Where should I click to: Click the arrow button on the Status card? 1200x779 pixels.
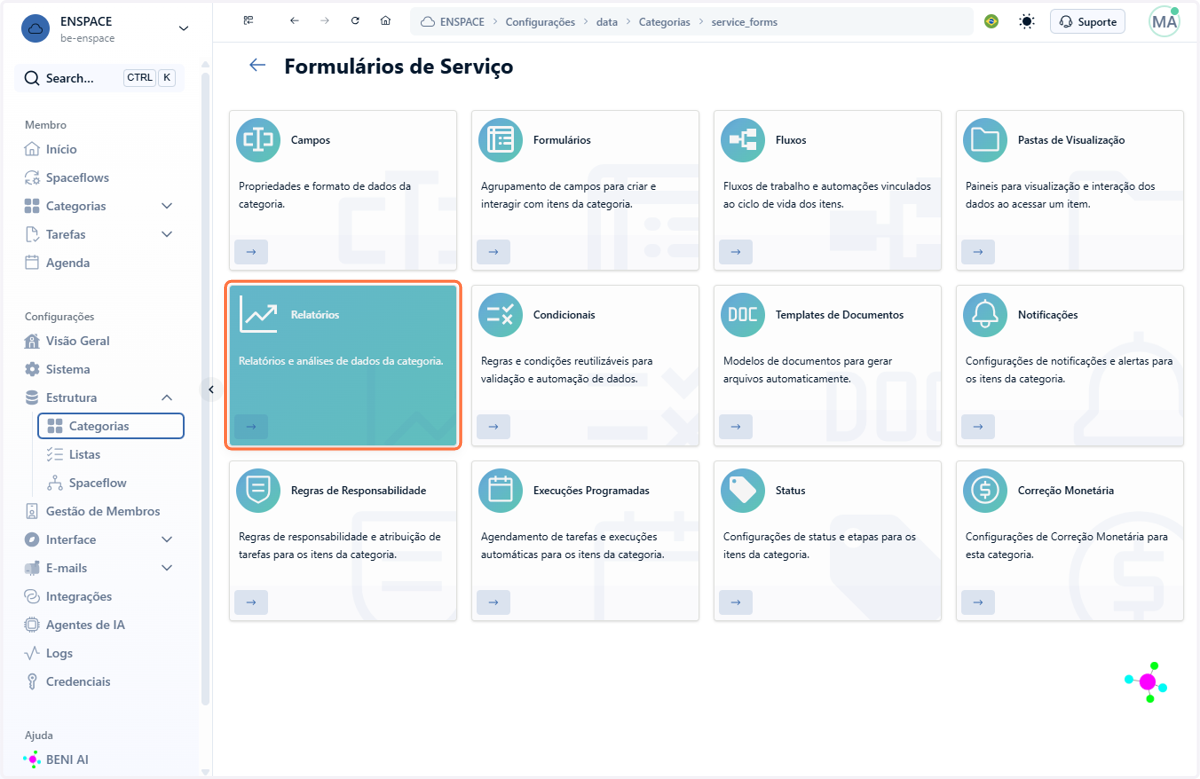(735, 603)
